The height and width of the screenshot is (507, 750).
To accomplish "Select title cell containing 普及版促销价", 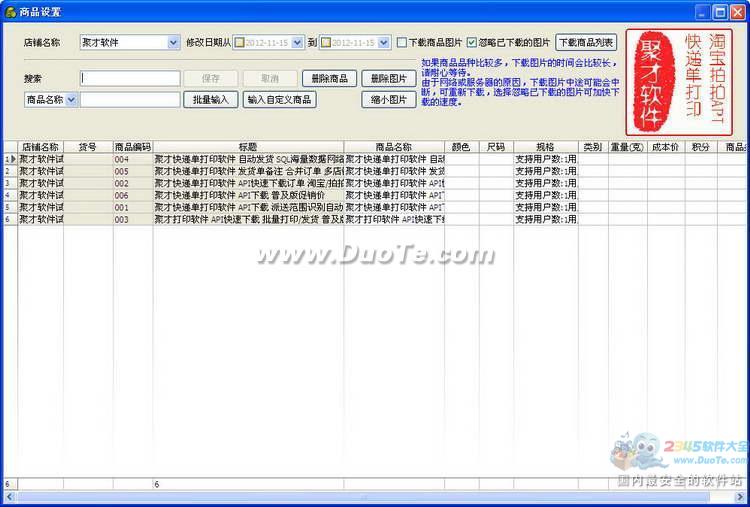I will pyautogui.click(x=248, y=195).
